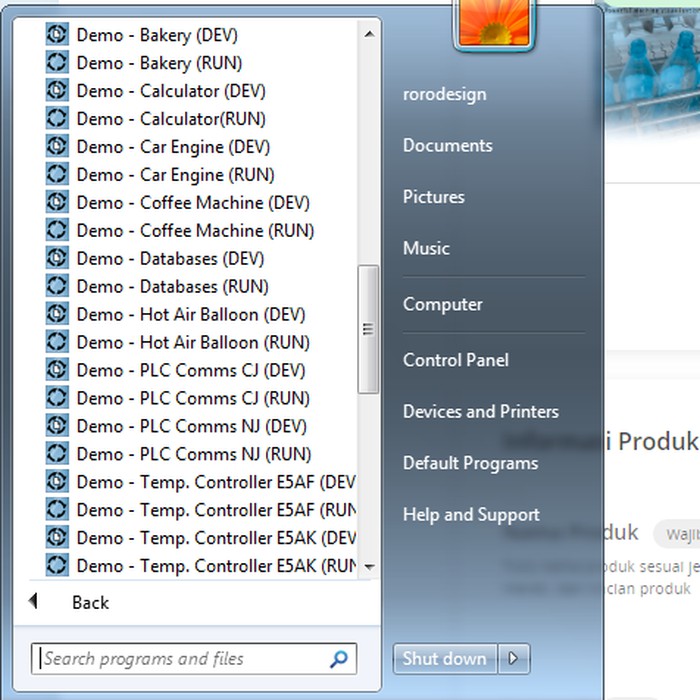Click the Demo - Temp. Controller E5AF (DEV) icon
The image size is (700, 700).
coord(57,483)
